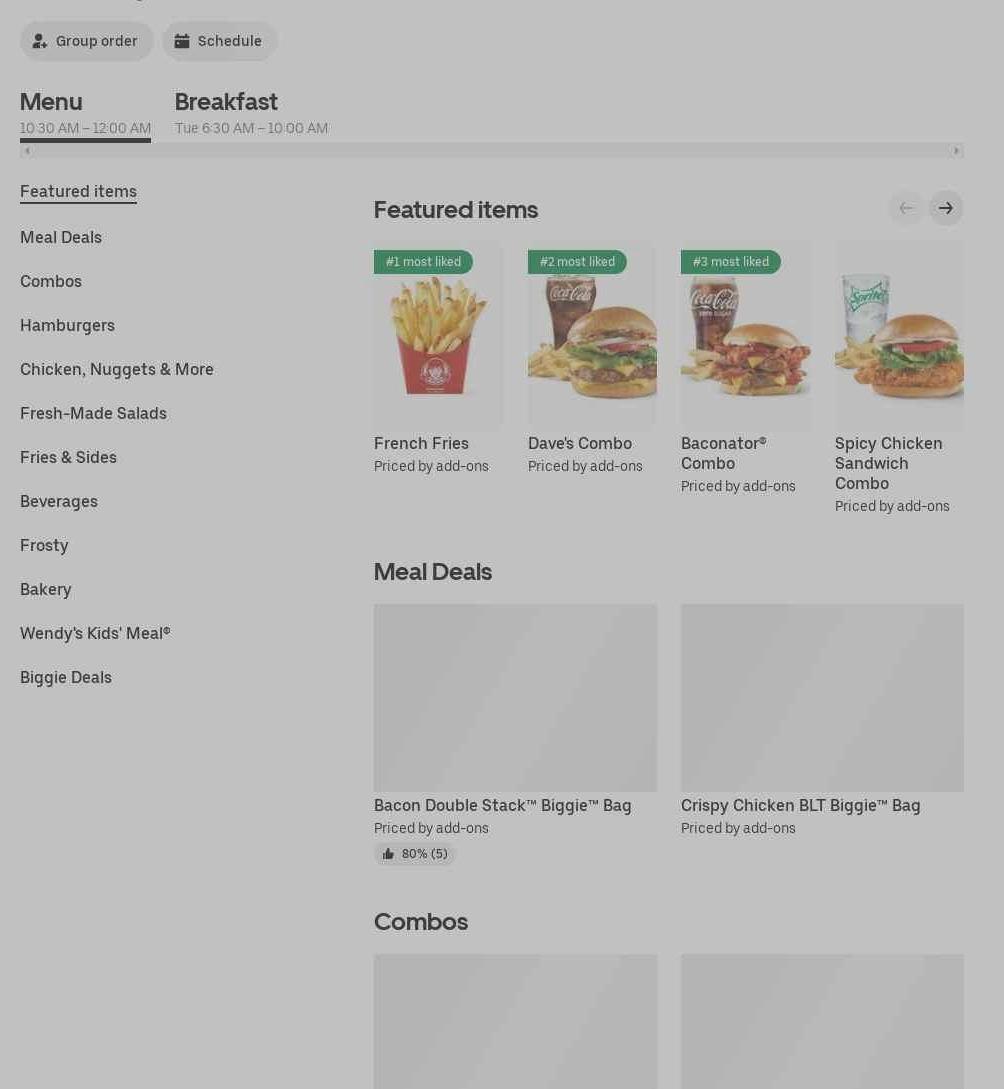1004x1089 pixels.
Task: Go to Frosty category
Action: pyautogui.click(x=44, y=545)
